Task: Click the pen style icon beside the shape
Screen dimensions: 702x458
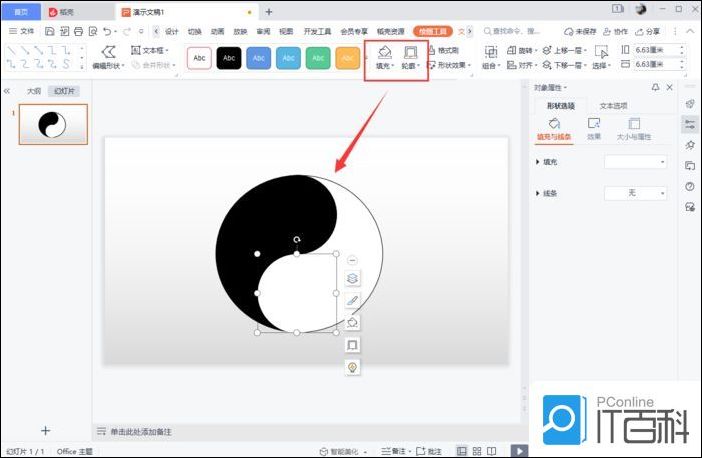Action: 352,301
